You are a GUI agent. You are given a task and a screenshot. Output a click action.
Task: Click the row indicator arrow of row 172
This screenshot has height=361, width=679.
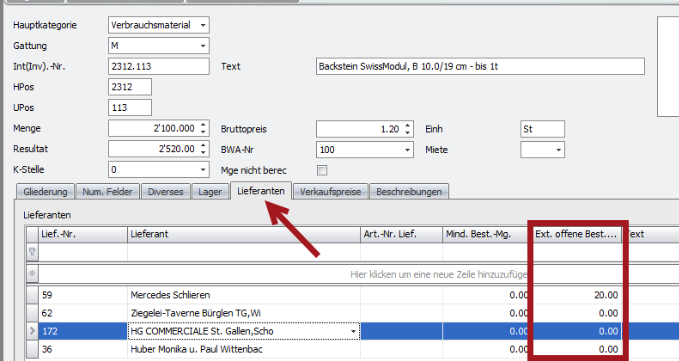pyautogui.click(x=32, y=332)
